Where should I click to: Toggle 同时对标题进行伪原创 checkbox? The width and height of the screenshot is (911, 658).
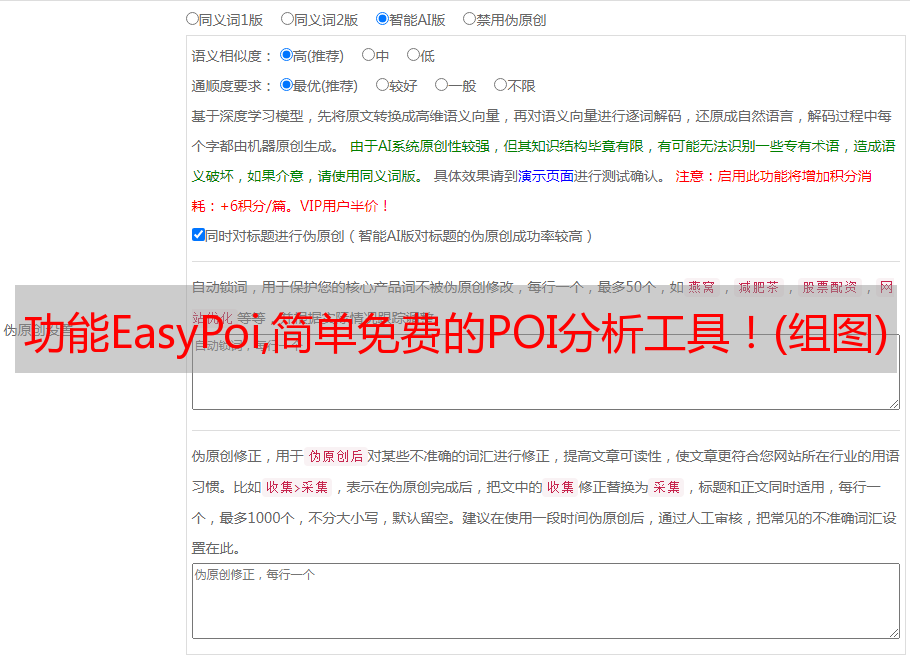[198, 235]
